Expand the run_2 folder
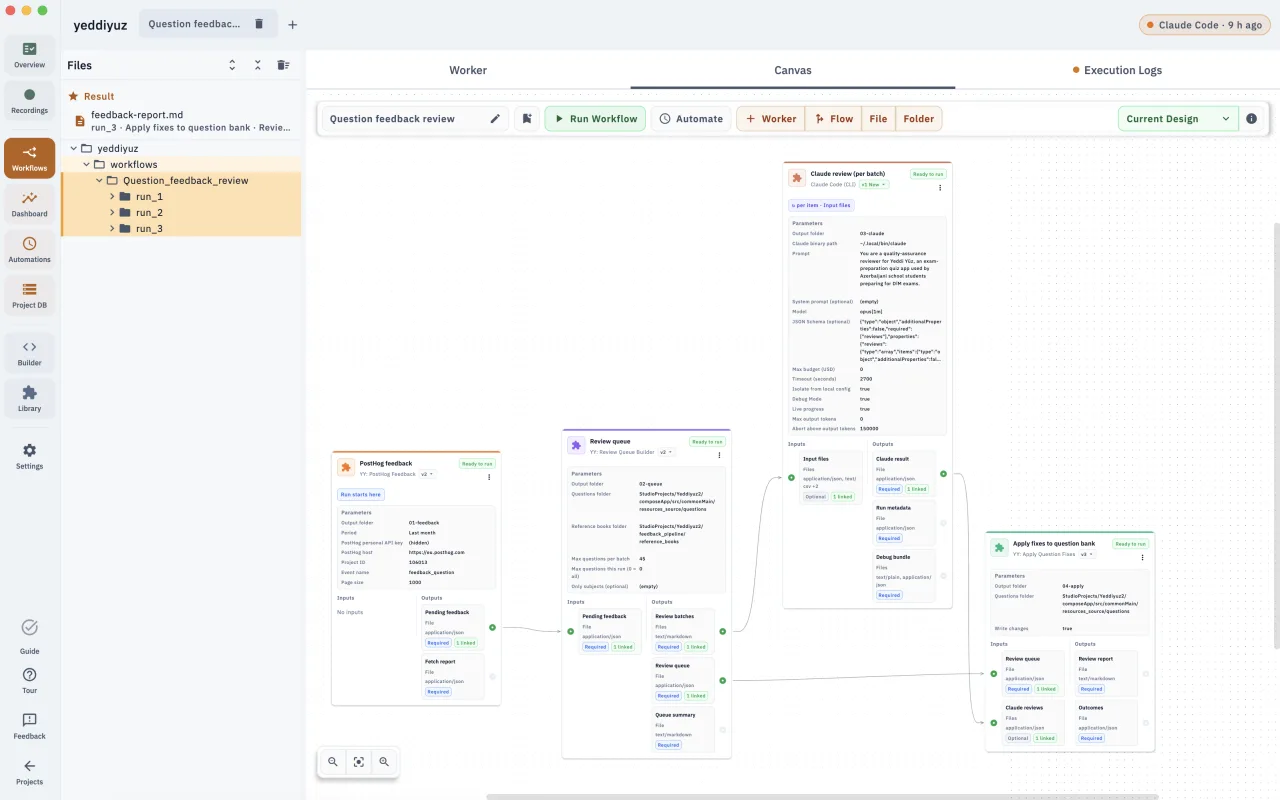This screenshot has height=800, width=1280. [112, 213]
